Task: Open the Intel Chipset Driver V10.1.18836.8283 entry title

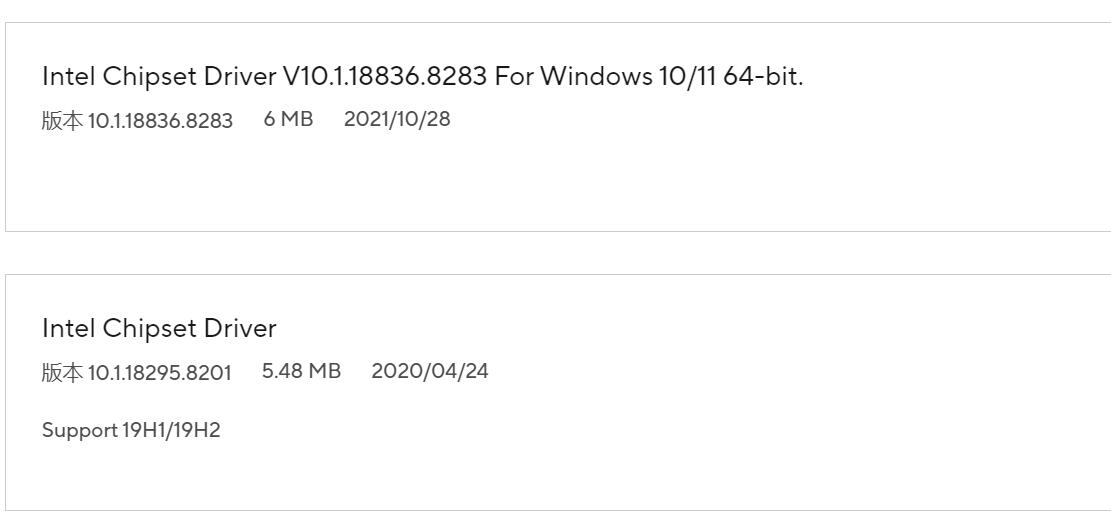Action: pyautogui.click(x=422, y=77)
